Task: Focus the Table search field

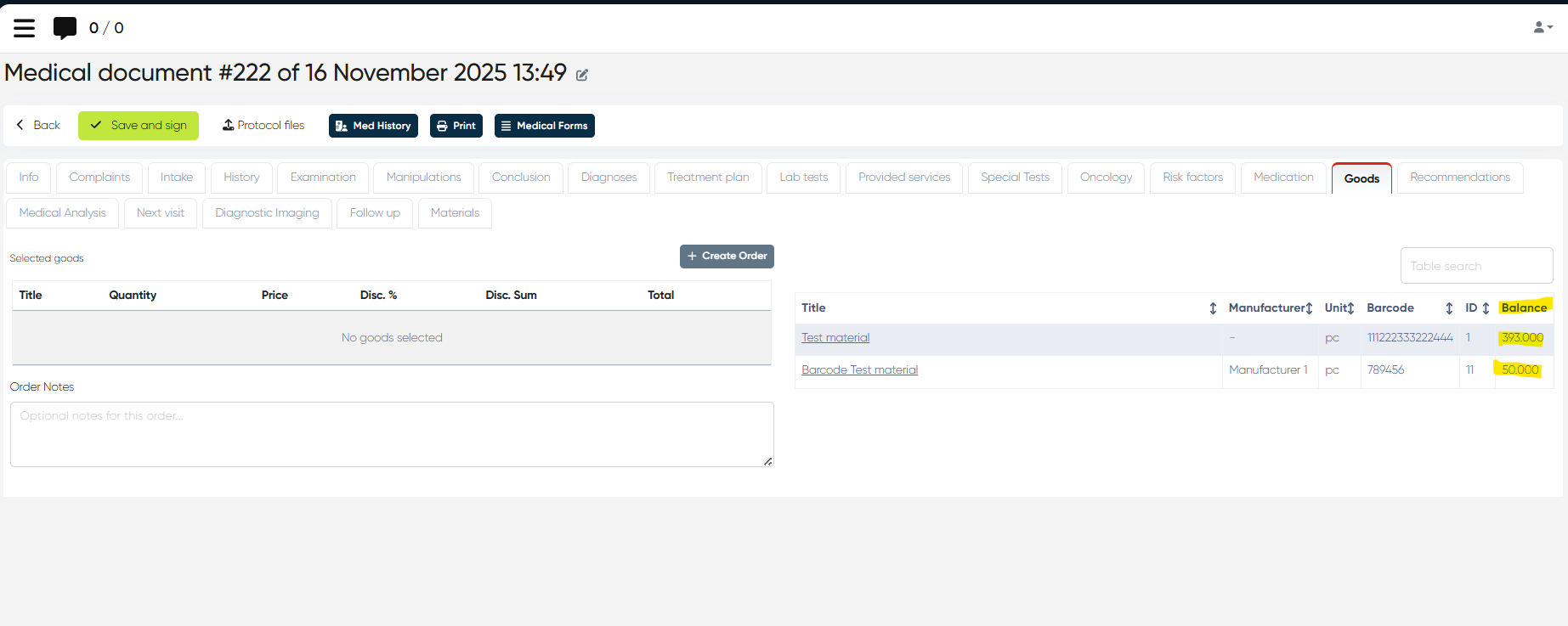Action: (1476, 266)
